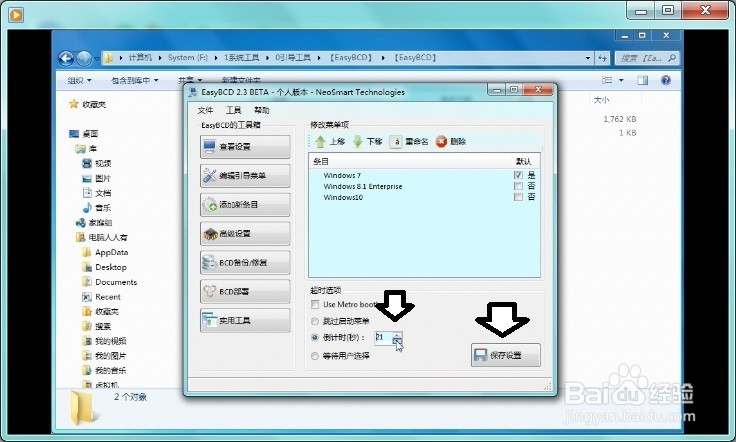
Task: Open BCD Backup/Repair in EasyBCD
Action: (x=245, y=263)
